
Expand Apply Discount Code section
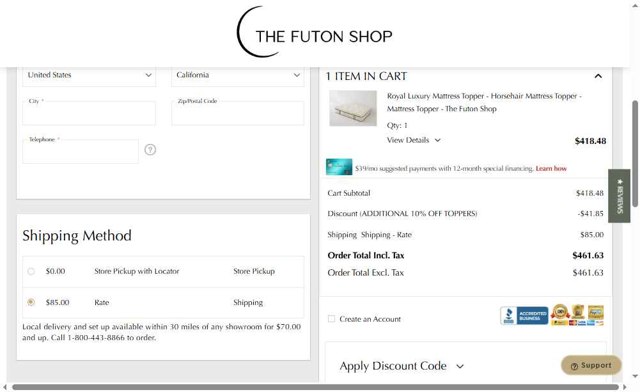point(402,366)
